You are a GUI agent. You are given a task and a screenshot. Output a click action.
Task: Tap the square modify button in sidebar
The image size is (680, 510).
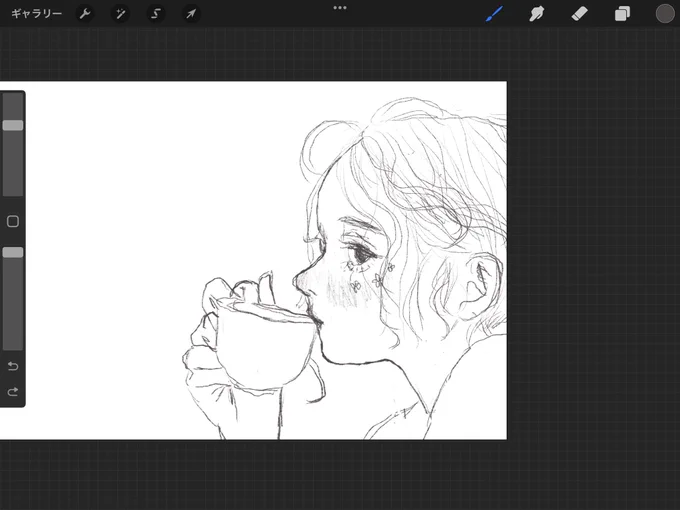click(x=13, y=222)
